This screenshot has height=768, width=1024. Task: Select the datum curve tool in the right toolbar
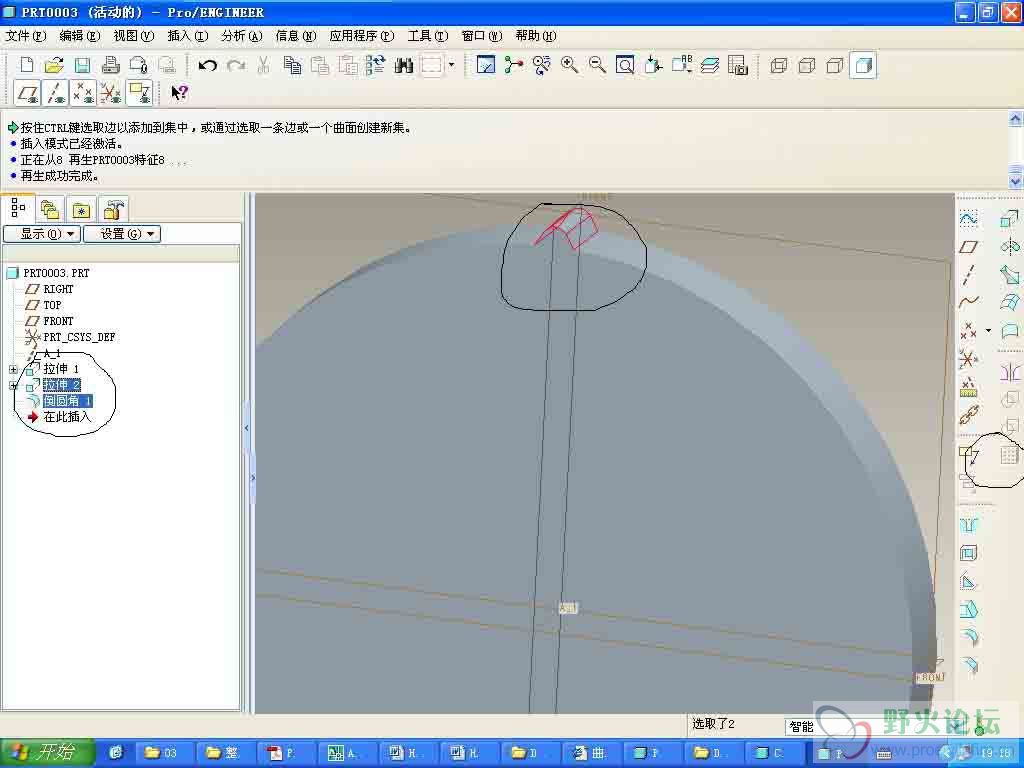coord(968,302)
